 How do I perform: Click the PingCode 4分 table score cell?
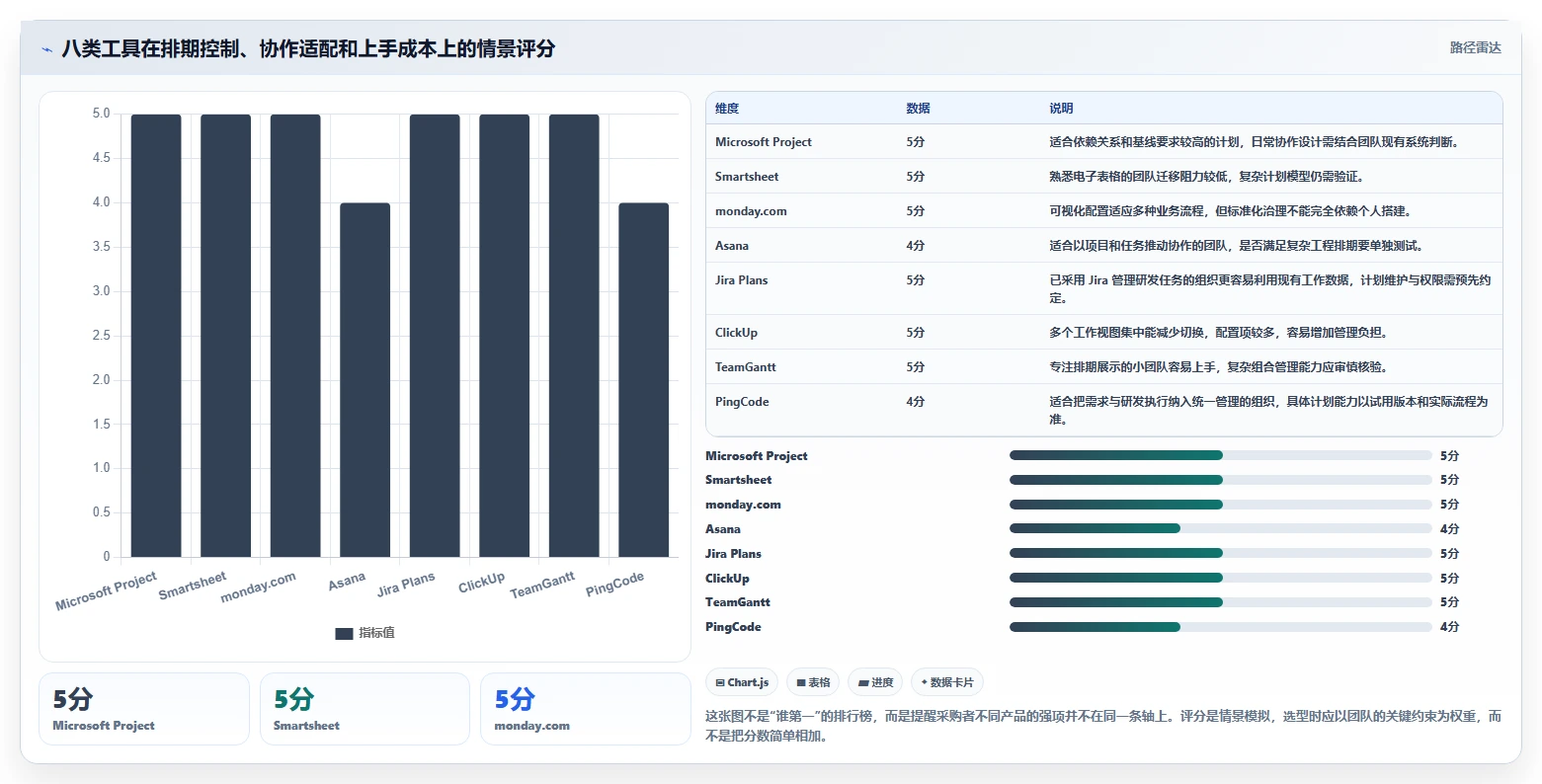[916, 402]
